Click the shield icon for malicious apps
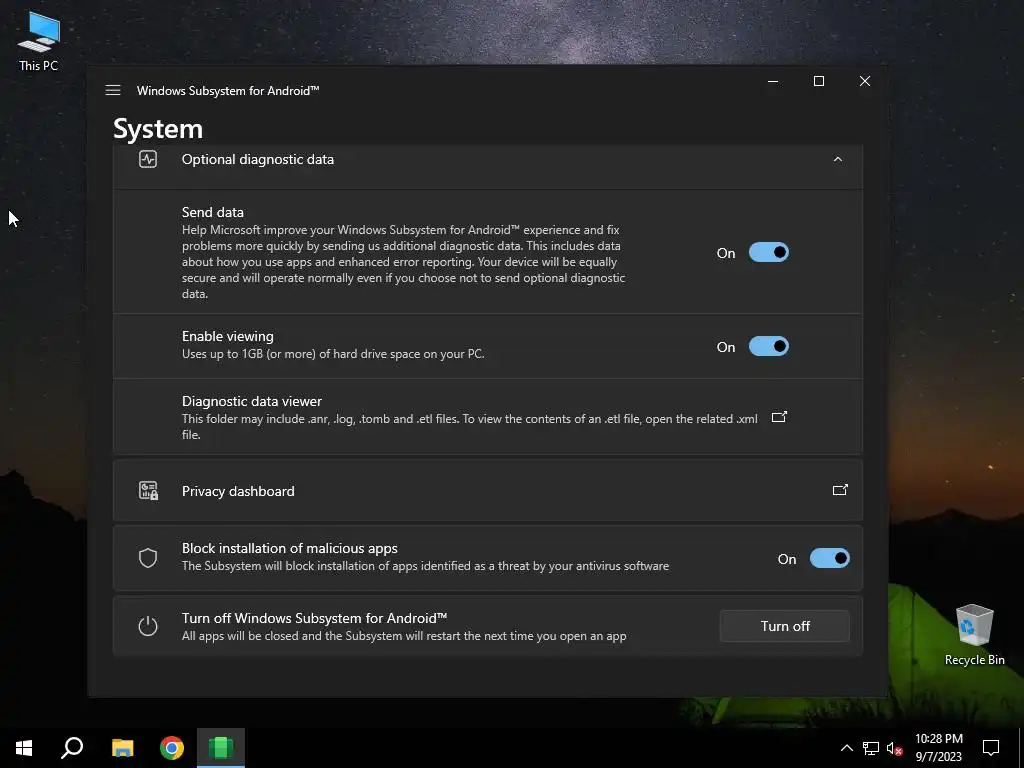The image size is (1024, 768). click(148, 558)
